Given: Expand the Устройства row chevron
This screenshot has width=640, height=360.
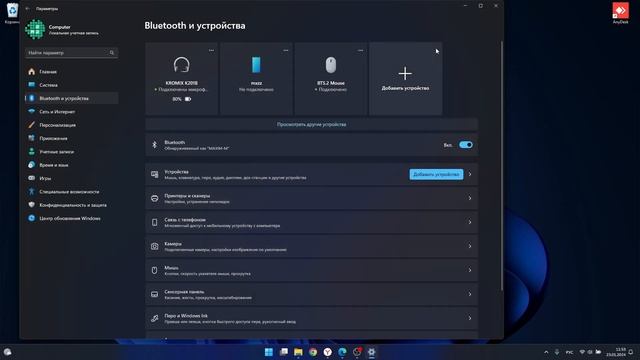Looking at the screenshot, I should [470, 174].
